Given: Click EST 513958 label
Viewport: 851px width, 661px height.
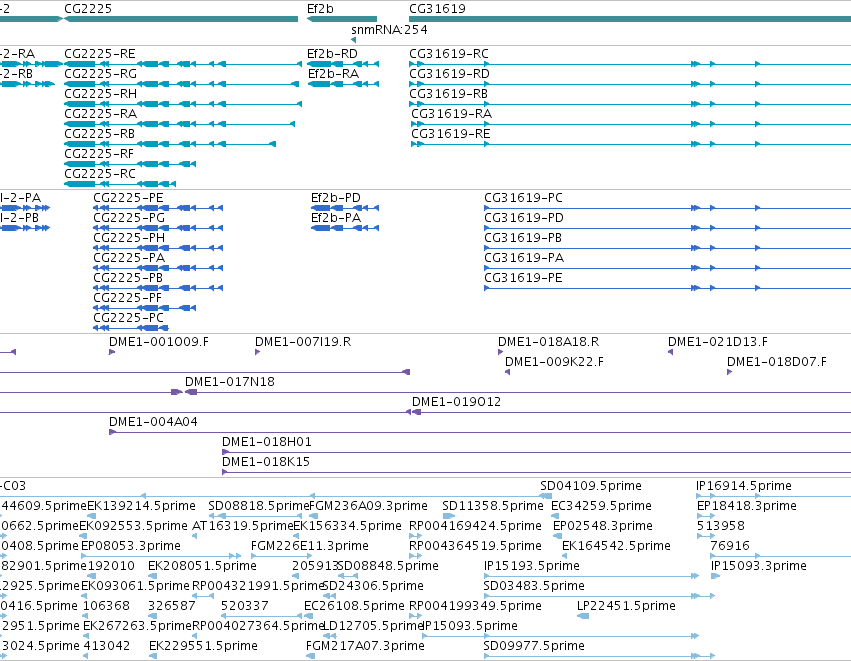Looking at the screenshot, I should 721,527.
